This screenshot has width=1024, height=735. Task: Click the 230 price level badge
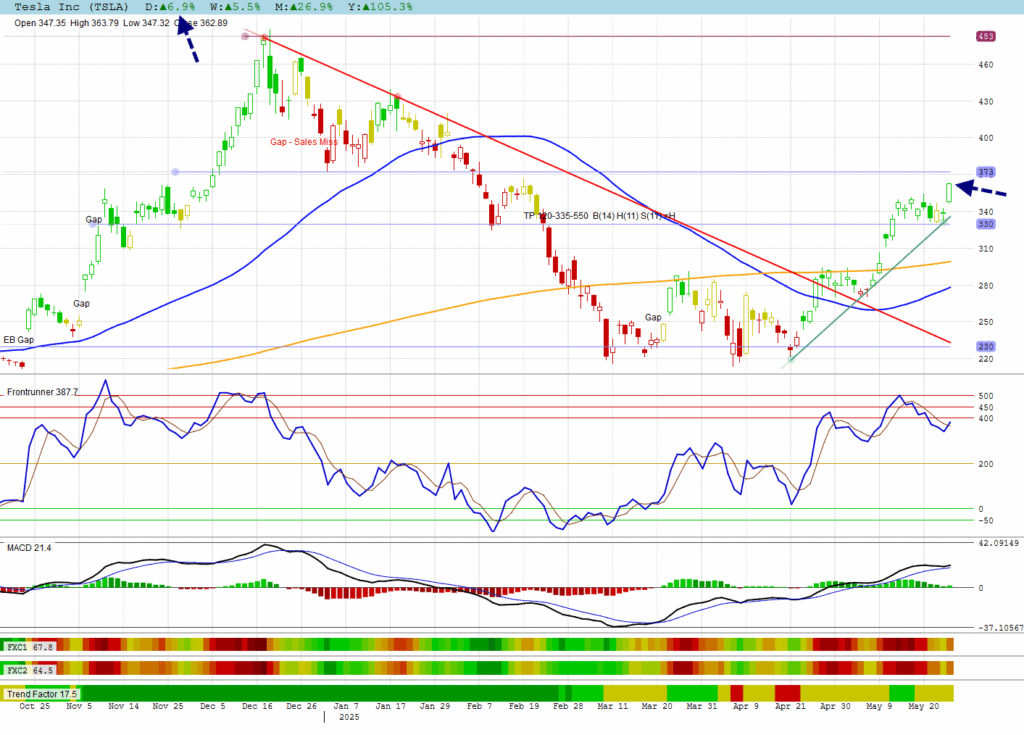[985, 346]
